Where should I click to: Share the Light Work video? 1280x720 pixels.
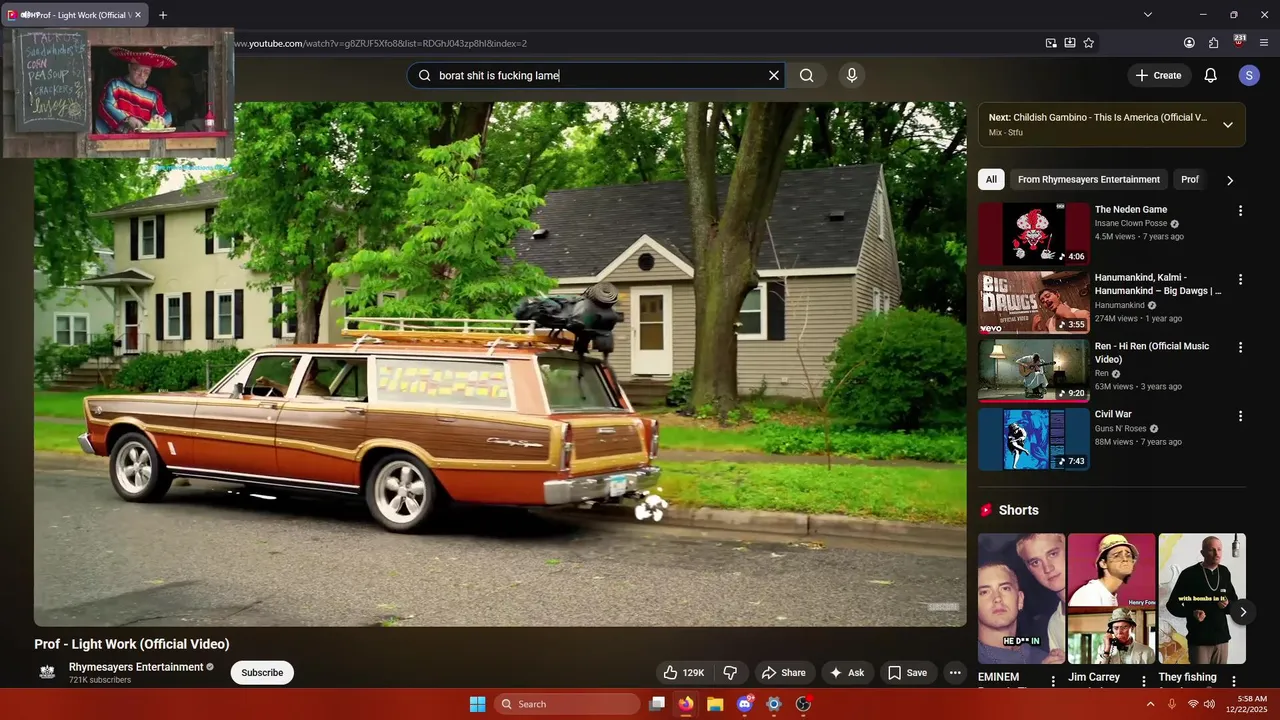click(784, 673)
